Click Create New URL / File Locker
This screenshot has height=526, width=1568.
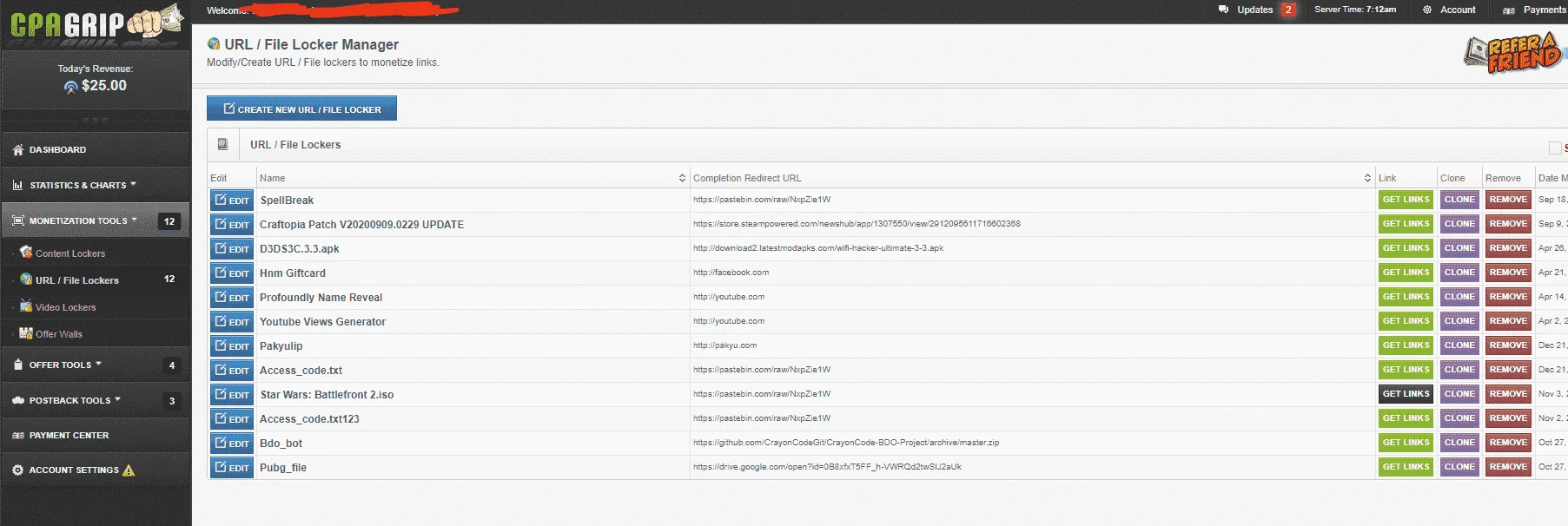coord(301,108)
